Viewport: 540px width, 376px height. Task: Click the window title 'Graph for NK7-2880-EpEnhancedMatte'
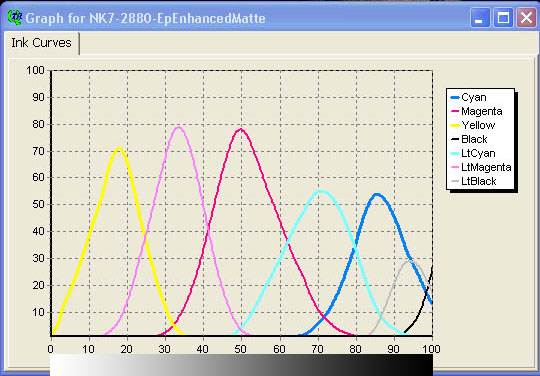145,18
